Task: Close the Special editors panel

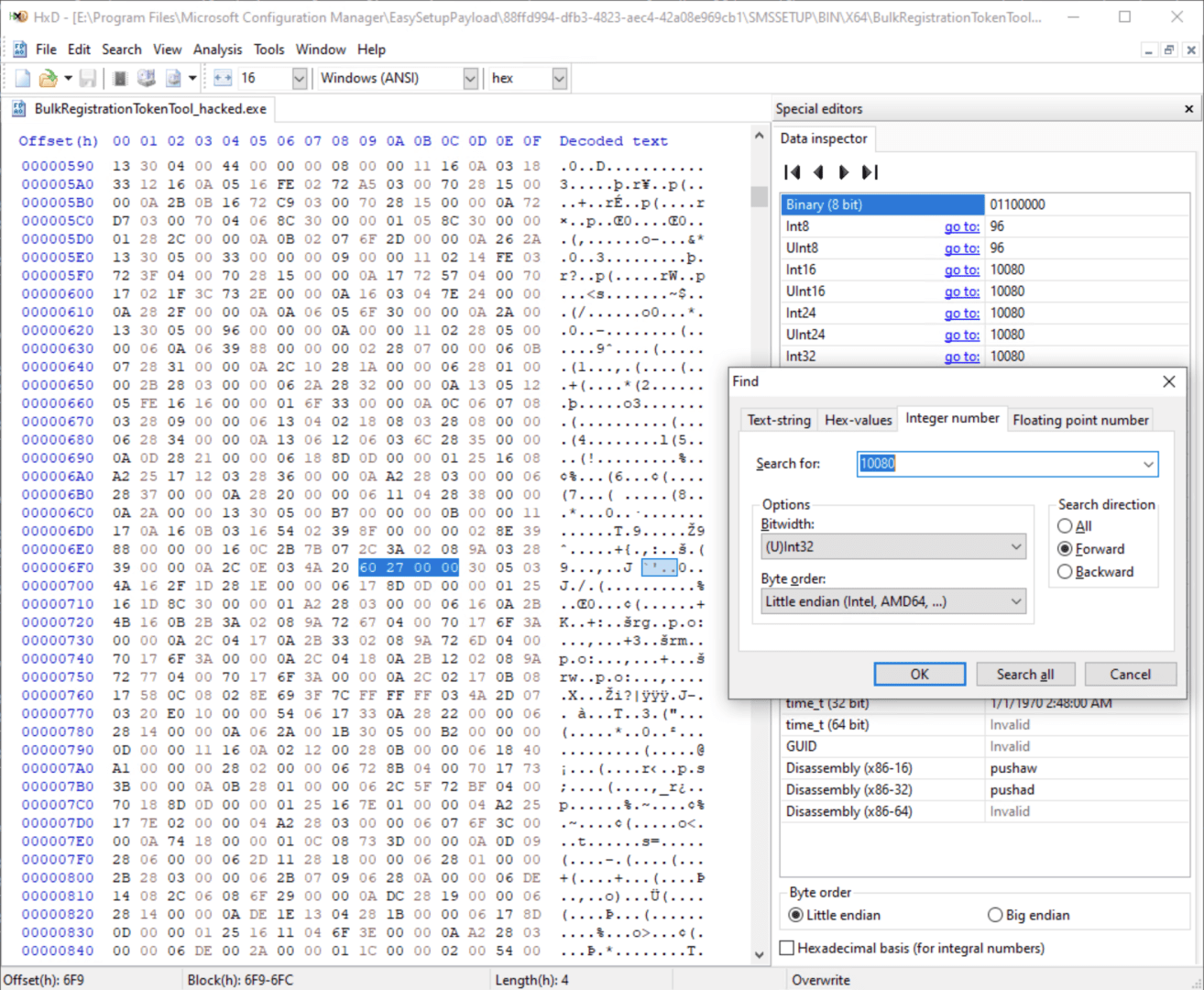Action: click(x=1188, y=109)
